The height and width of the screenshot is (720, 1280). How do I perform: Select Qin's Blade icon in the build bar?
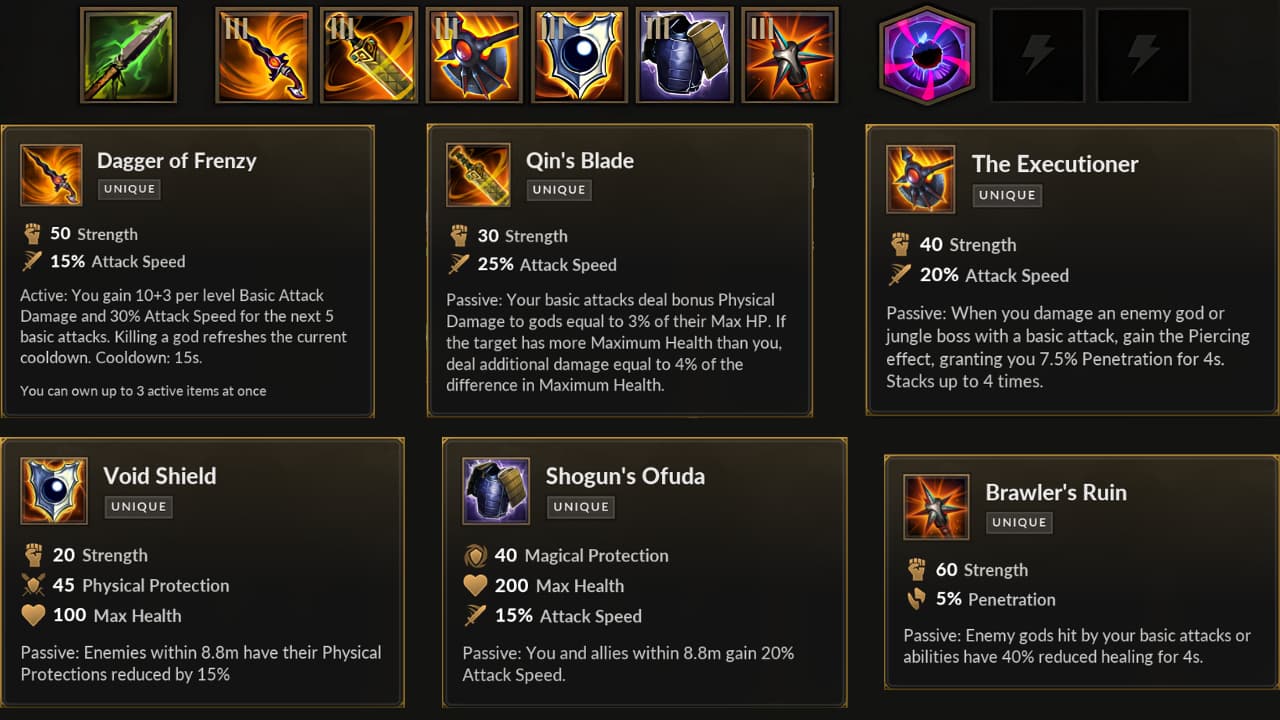(369, 55)
